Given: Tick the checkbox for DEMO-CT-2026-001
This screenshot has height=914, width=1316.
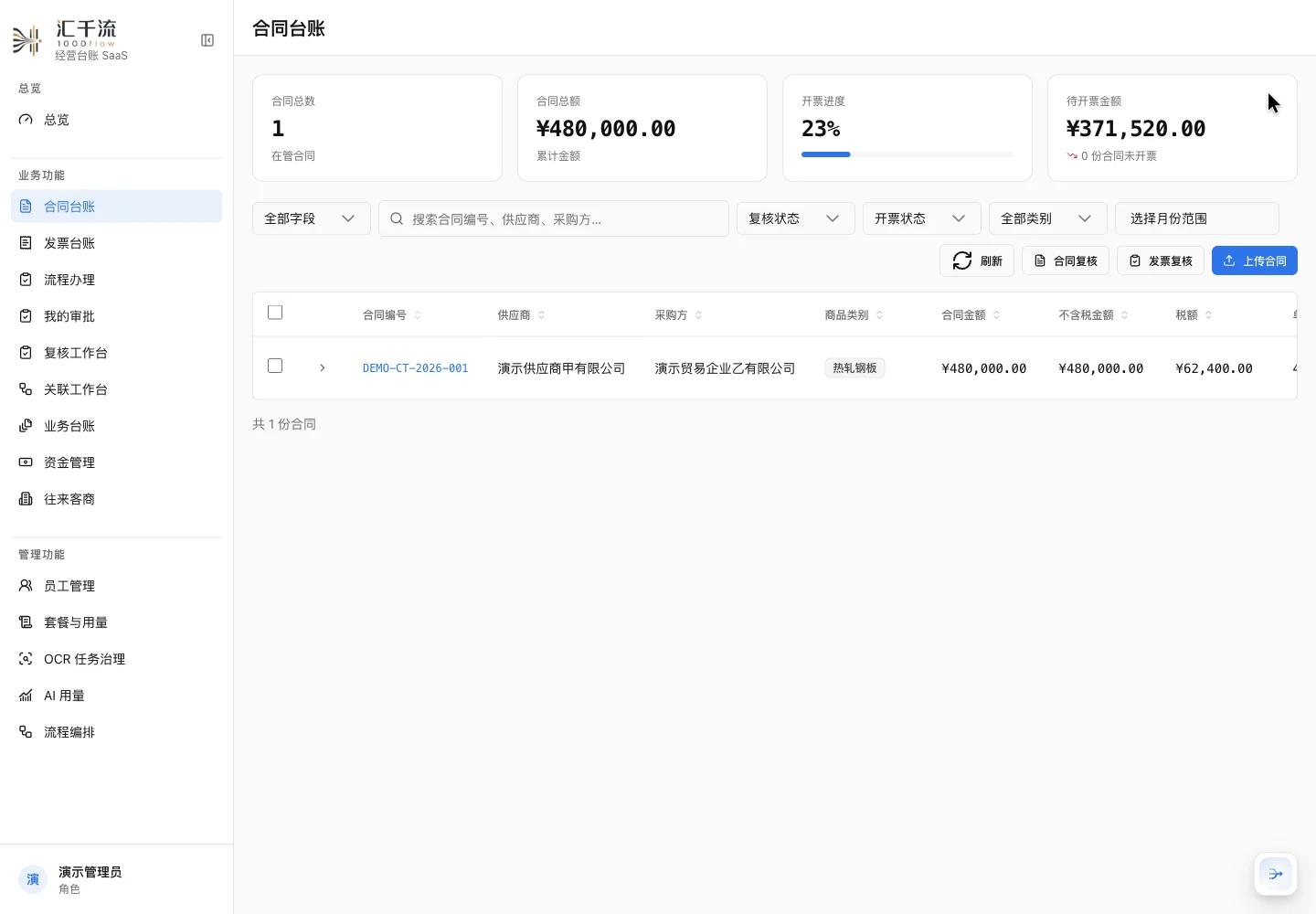Looking at the screenshot, I should [275, 366].
